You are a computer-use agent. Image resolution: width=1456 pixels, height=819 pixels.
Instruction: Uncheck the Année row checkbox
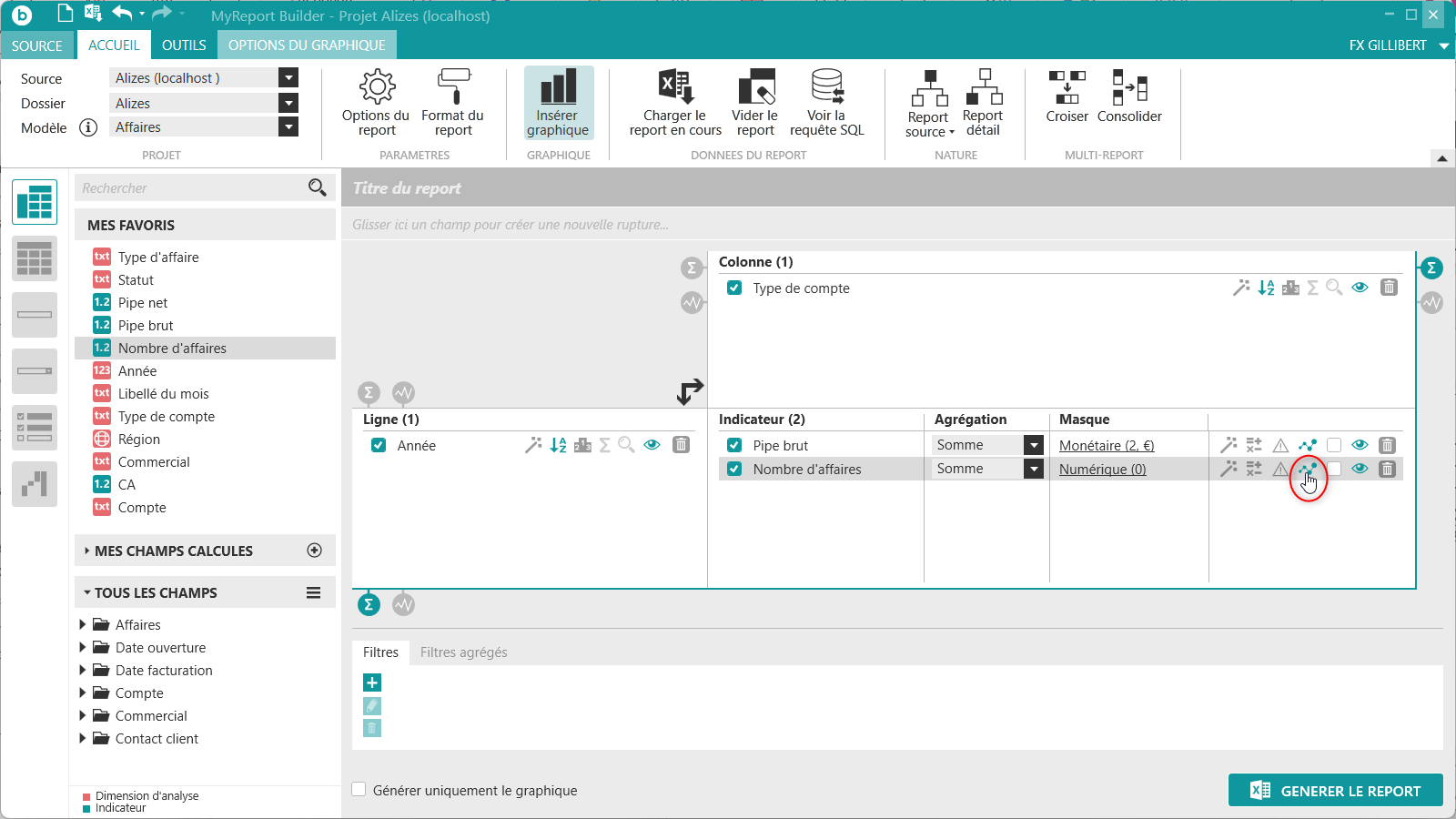point(379,445)
